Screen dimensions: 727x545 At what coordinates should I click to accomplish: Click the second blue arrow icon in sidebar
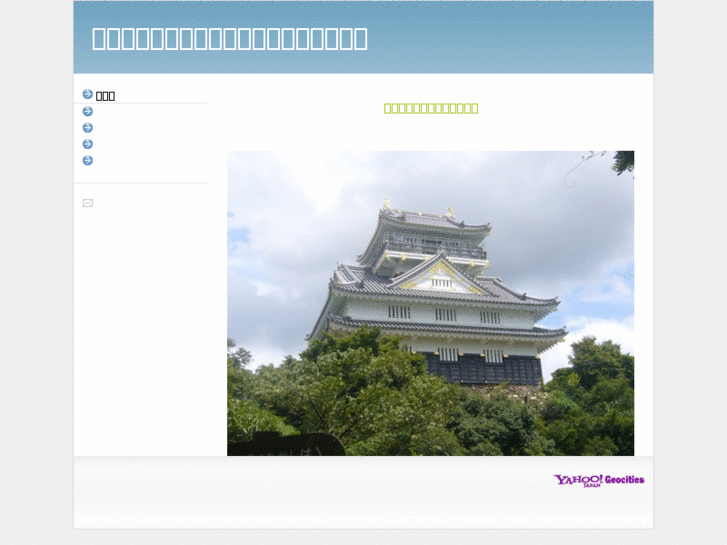pos(88,111)
